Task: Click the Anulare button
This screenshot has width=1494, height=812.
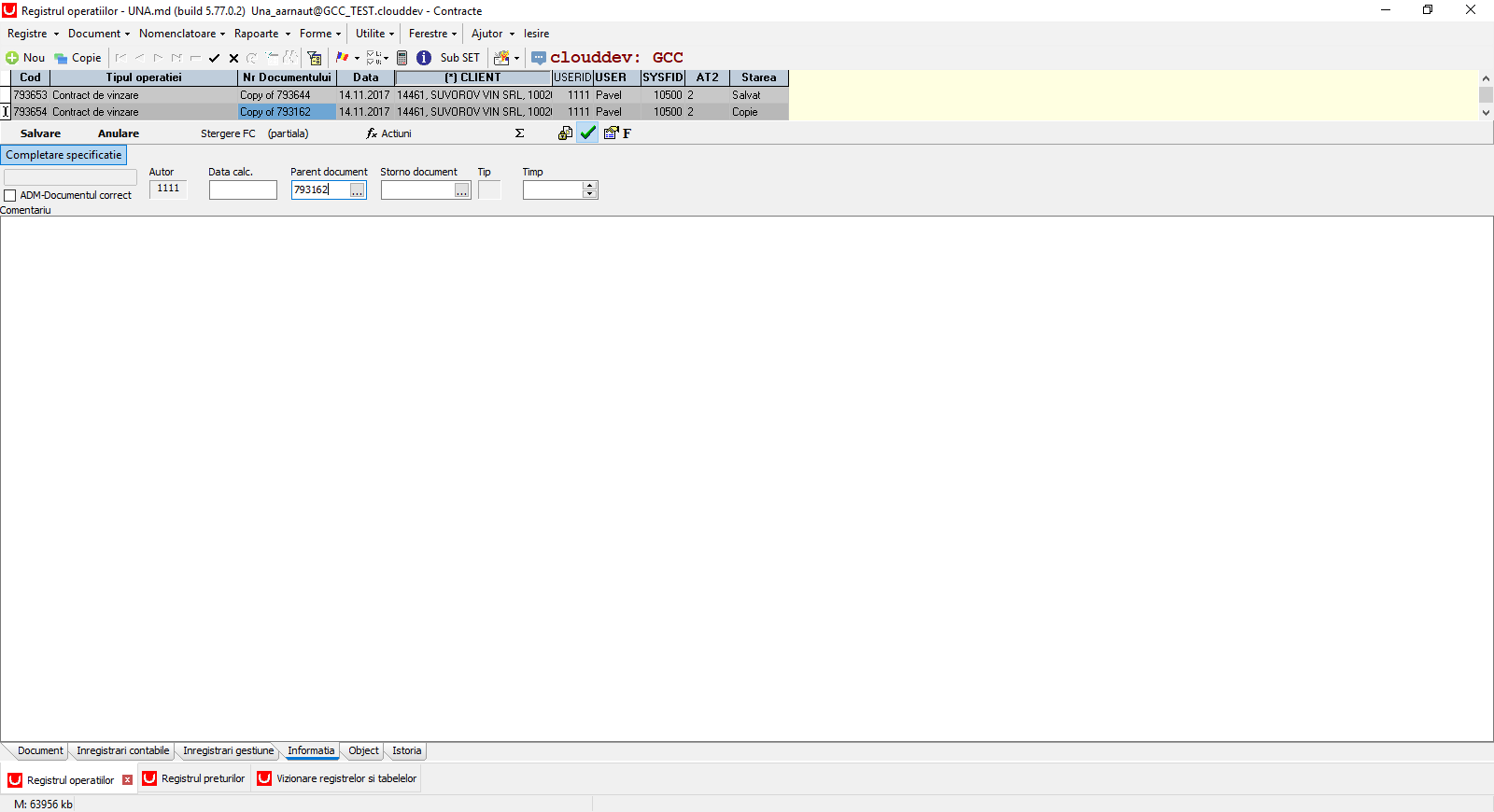Action: (x=119, y=133)
